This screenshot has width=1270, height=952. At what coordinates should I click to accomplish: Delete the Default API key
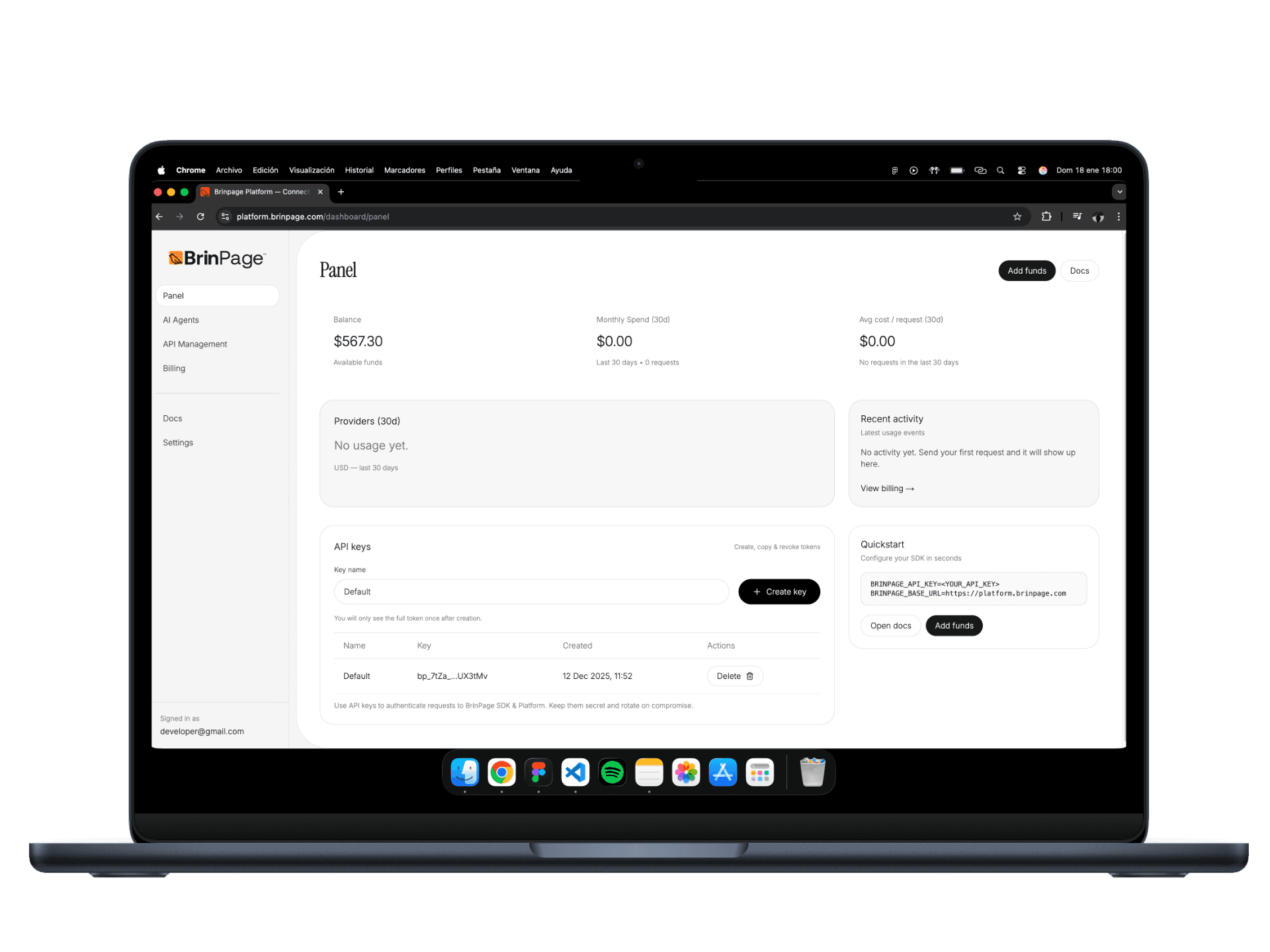click(734, 676)
